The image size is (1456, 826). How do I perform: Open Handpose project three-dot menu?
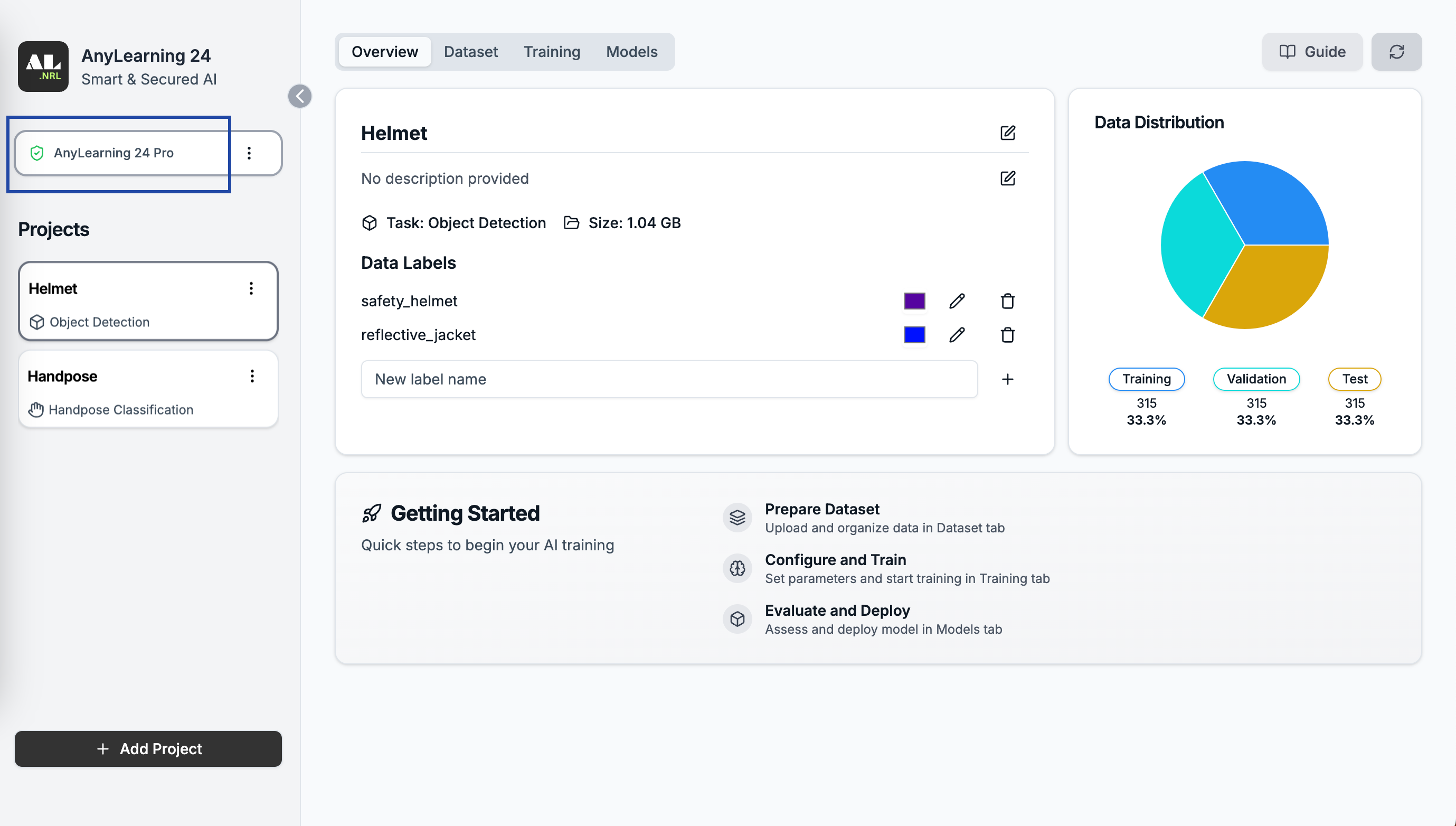252,376
